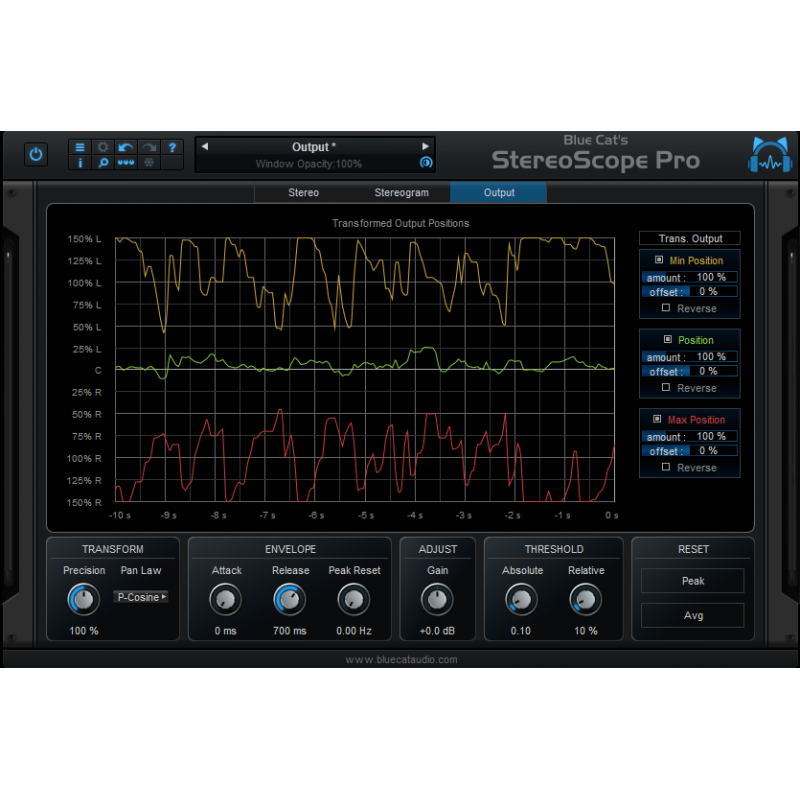The image size is (800, 800).
Task: Open help with the question mark icon
Action: pyautogui.click(x=172, y=147)
